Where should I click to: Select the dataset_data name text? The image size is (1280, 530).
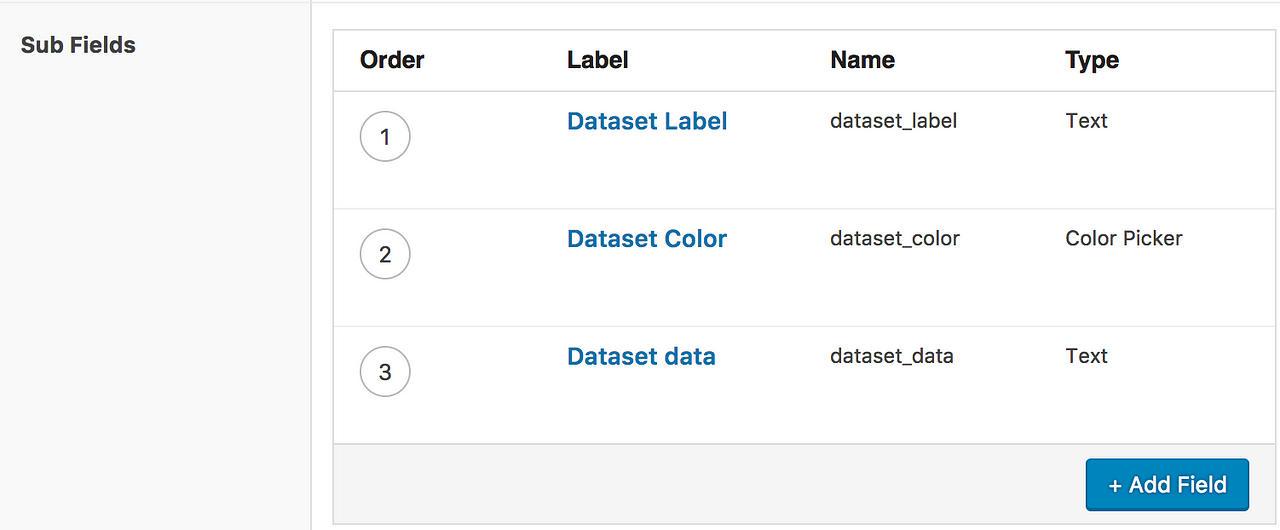point(892,357)
